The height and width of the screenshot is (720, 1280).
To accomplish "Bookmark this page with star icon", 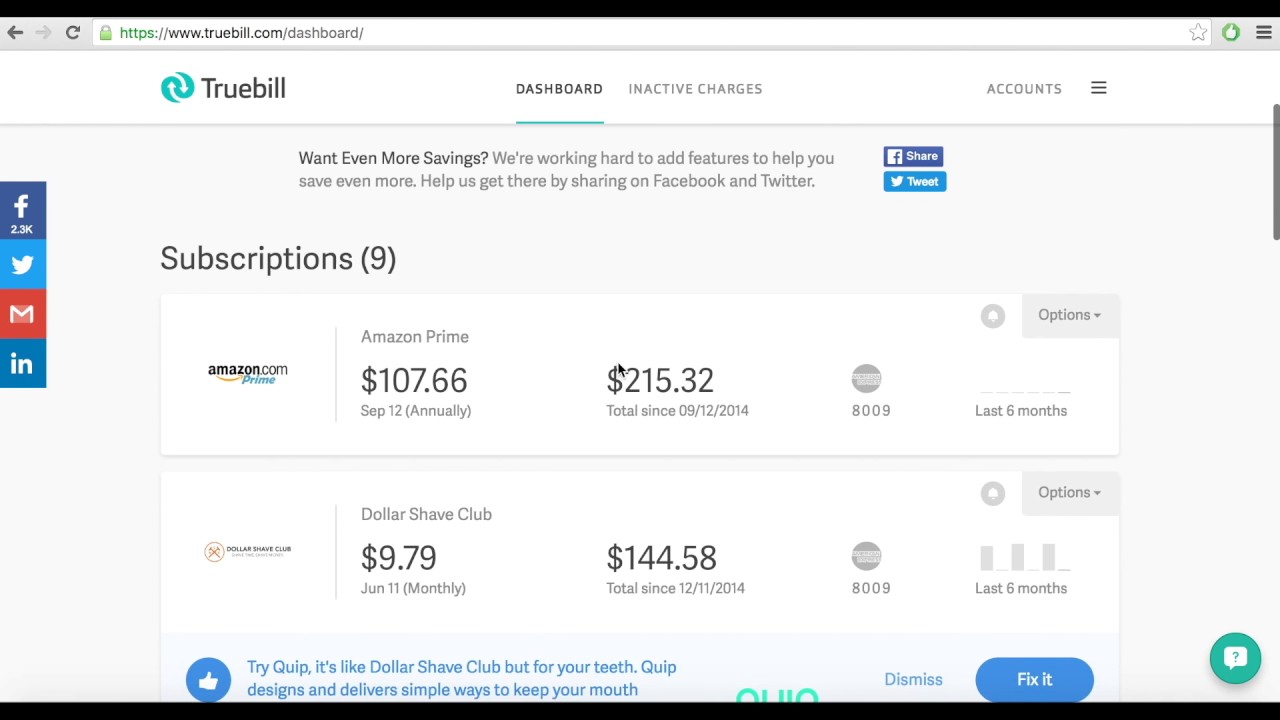I will click(x=1198, y=33).
